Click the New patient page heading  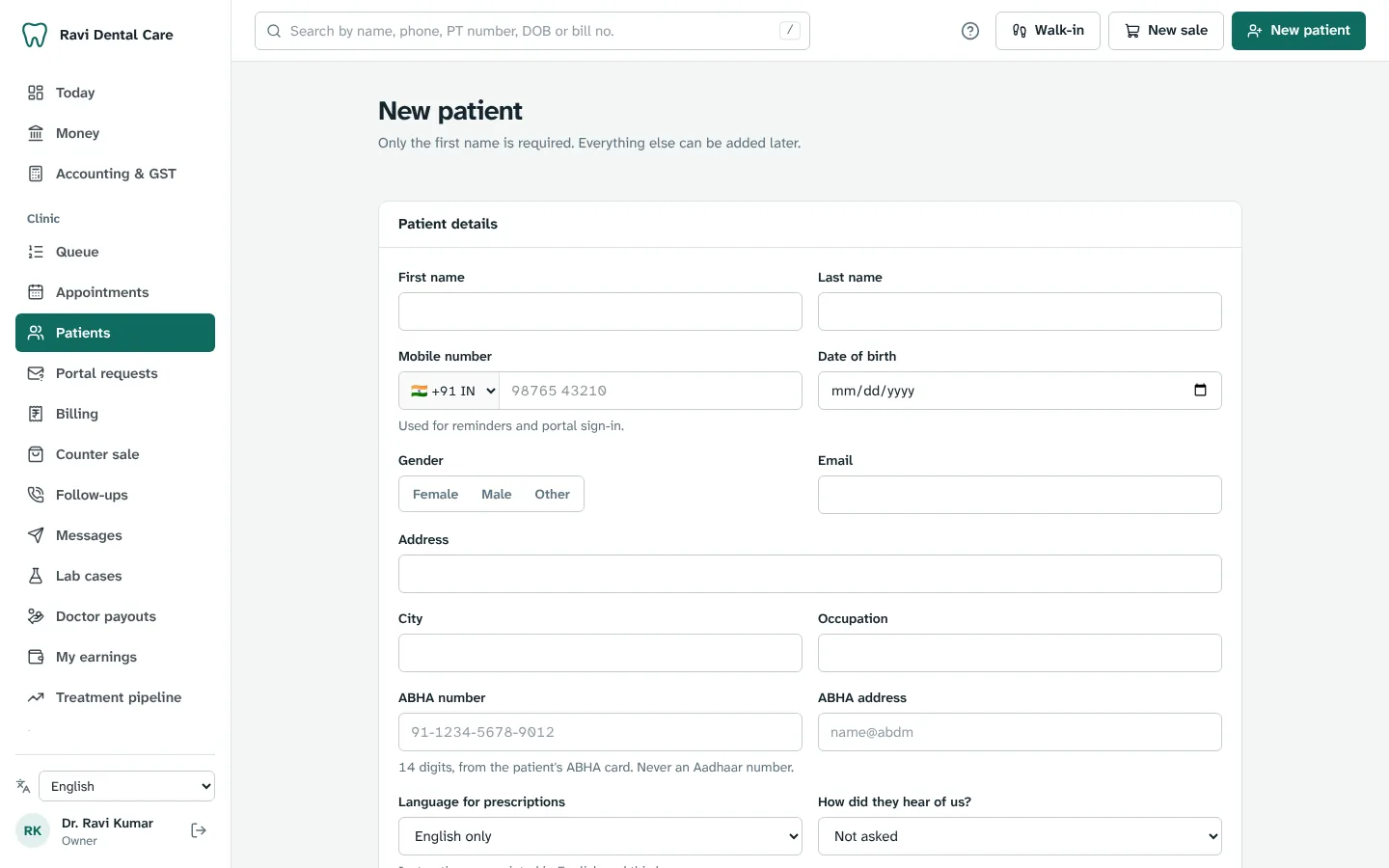(x=450, y=111)
